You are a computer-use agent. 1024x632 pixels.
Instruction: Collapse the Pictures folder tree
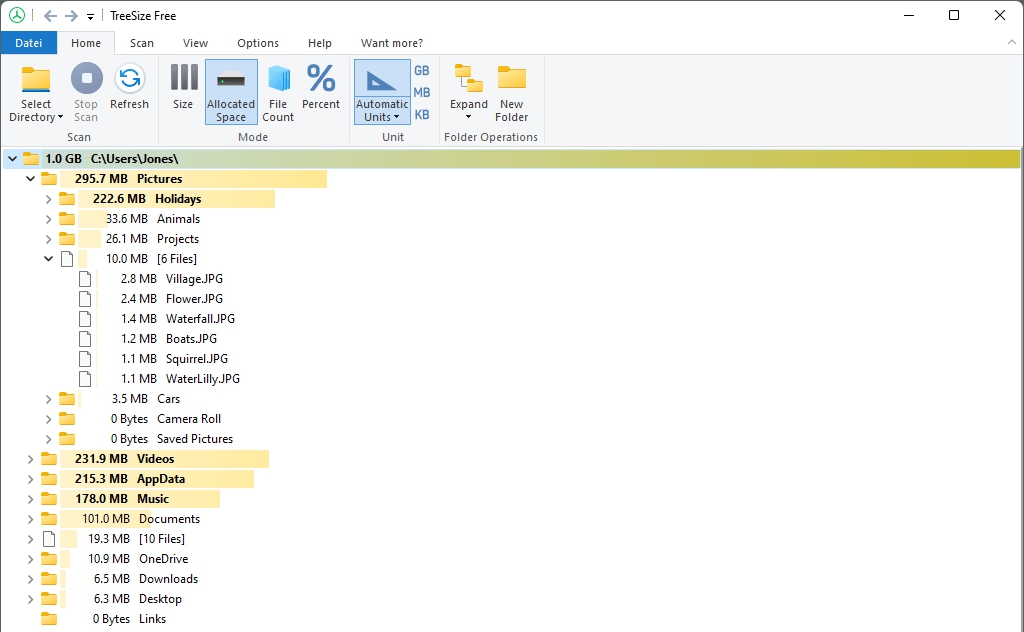click(31, 179)
